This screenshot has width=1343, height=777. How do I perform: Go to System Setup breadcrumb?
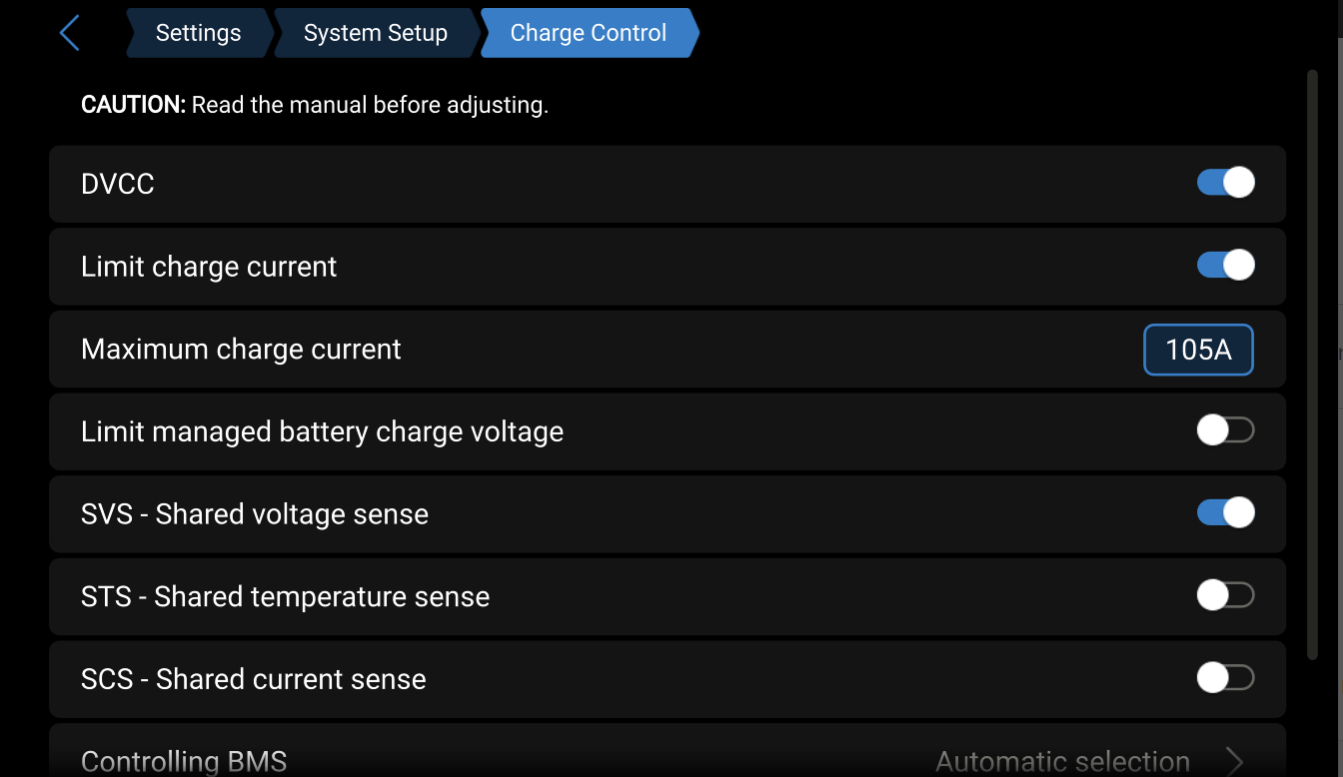pos(375,33)
